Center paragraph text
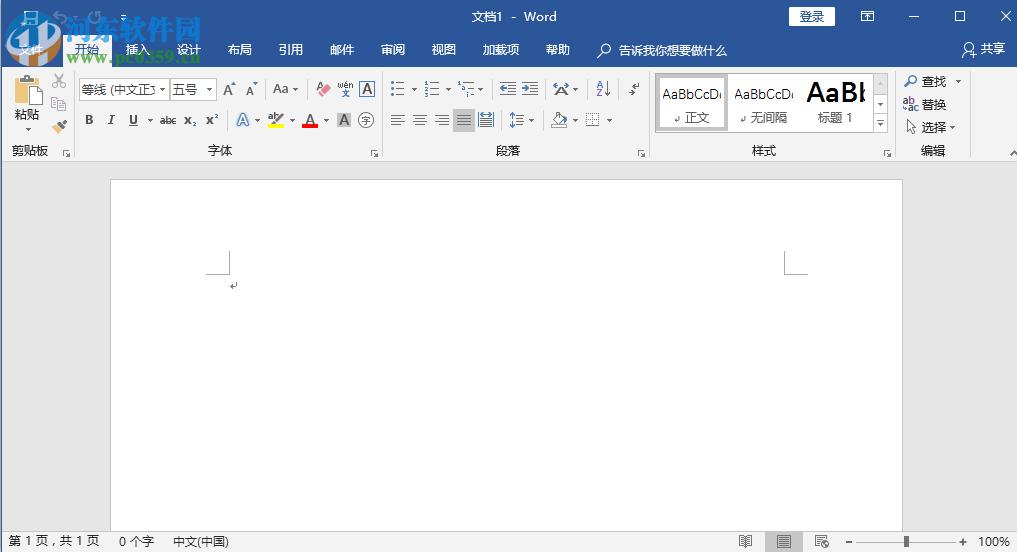Image resolution: width=1017 pixels, height=552 pixels. [420, 120]
